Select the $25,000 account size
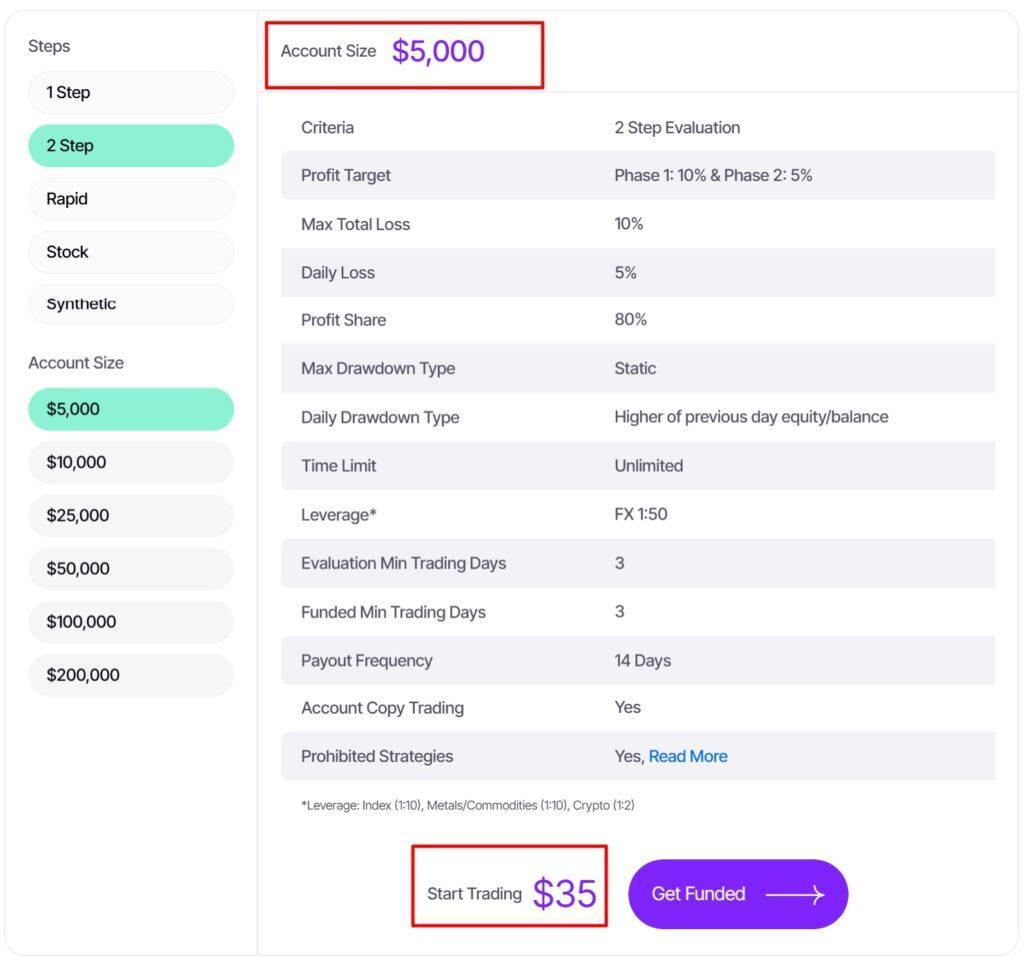 click(131, 515)
